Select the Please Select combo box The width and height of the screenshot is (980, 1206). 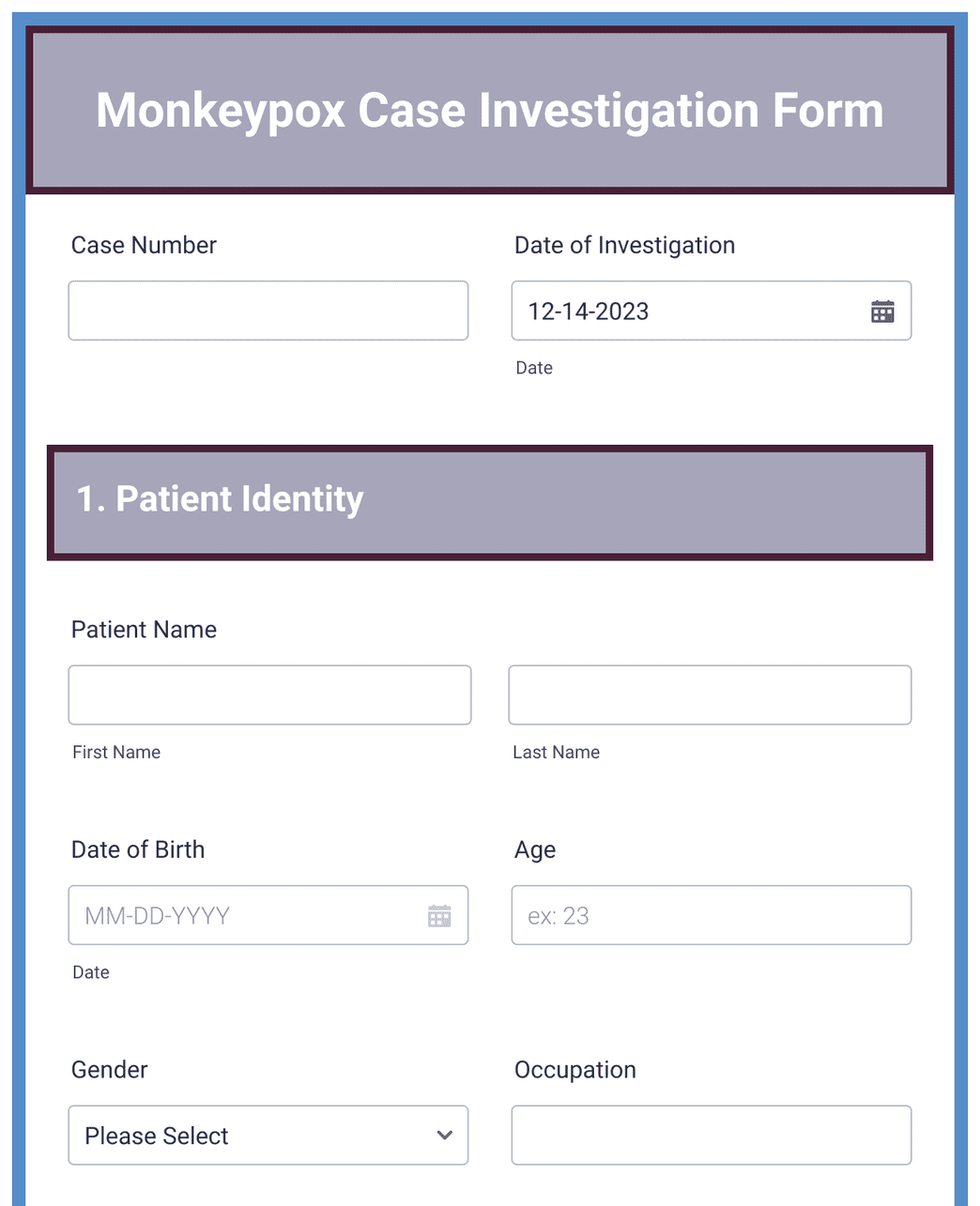point(268,1135)
